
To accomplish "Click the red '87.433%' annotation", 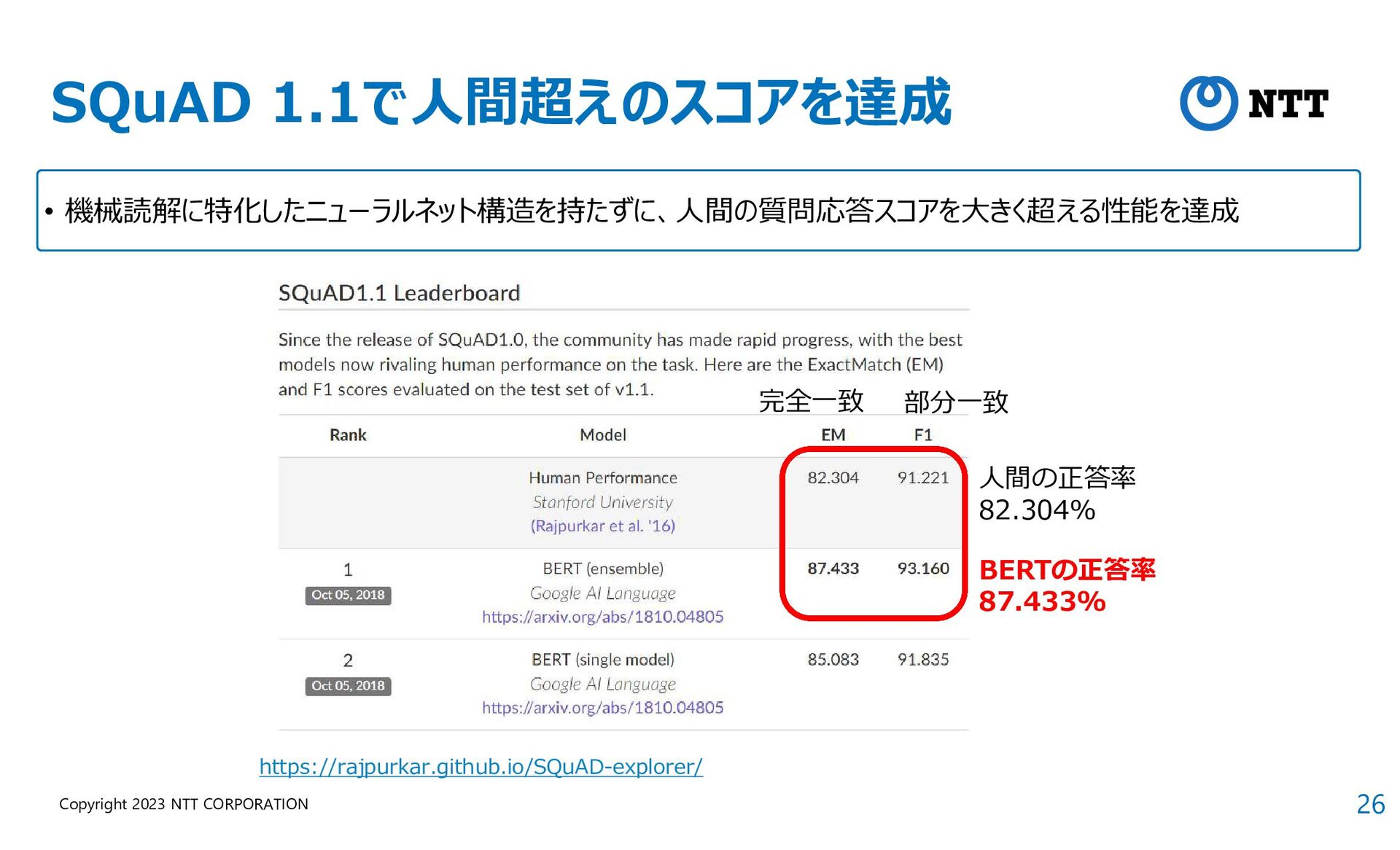I will (1042, 602).
